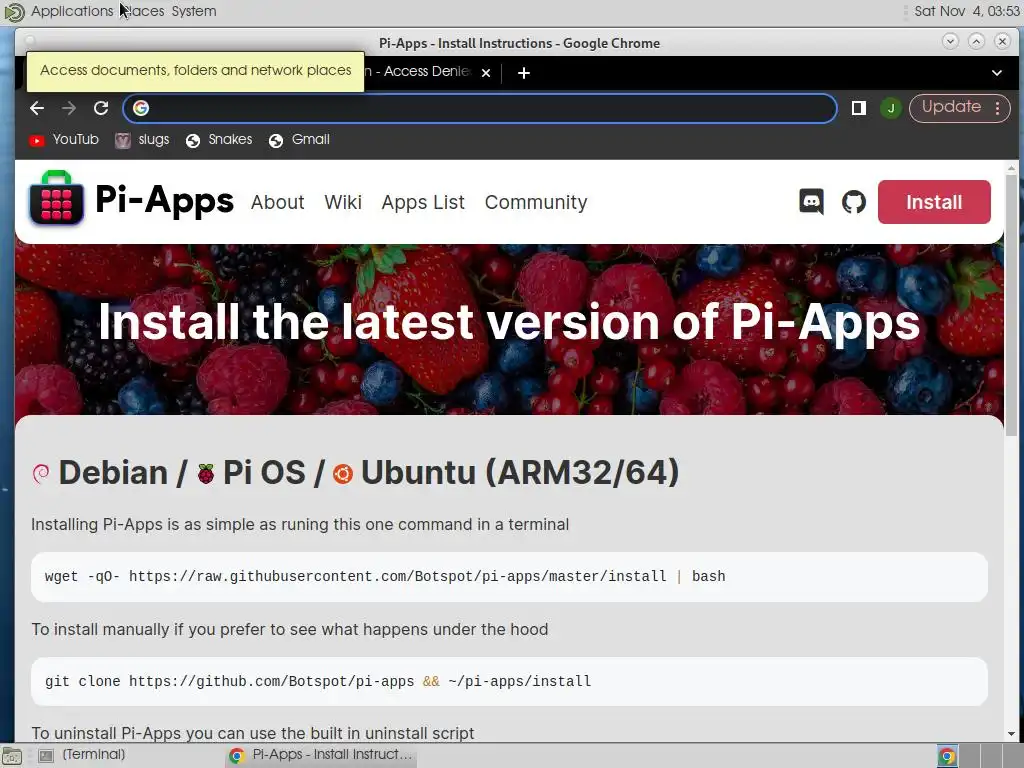This screenshot has height=768, width=1024.
Task: Click the Pi-Apps logo icon
Action: pyautogui.click(x=56, y=198)
